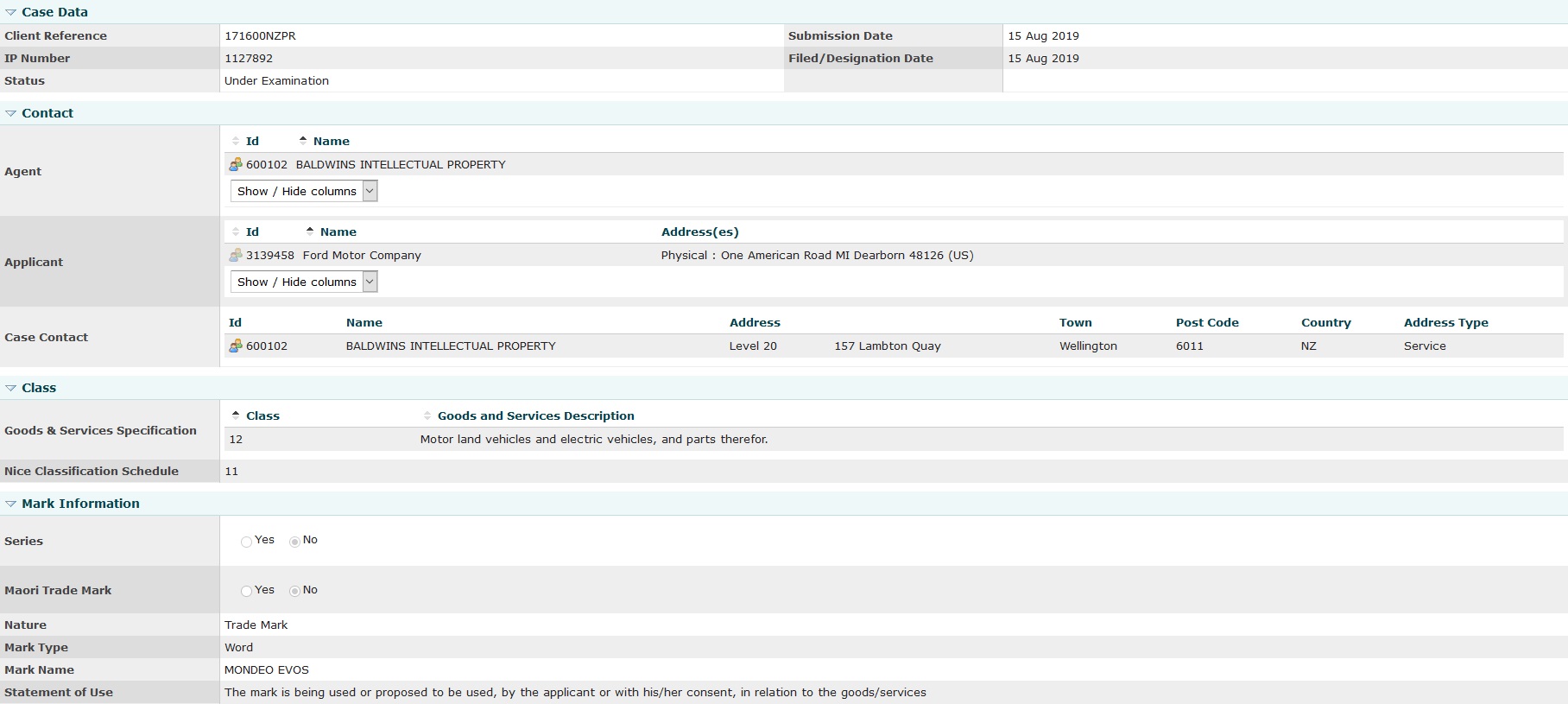This screenshot has height=704, width=1568.
Task: Select Yes radio for Maori Trade Mark
Action: [x=246, y=592]
